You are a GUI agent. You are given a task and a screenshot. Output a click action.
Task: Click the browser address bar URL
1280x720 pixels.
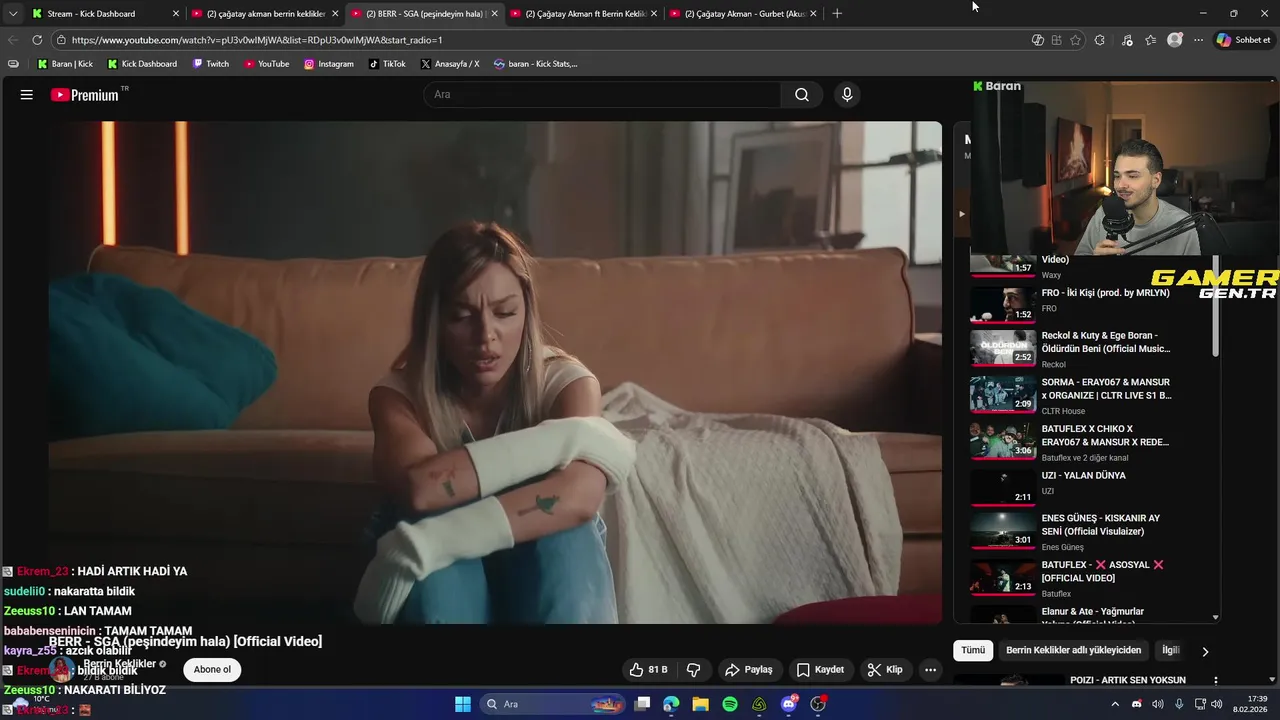pos(257,40)
